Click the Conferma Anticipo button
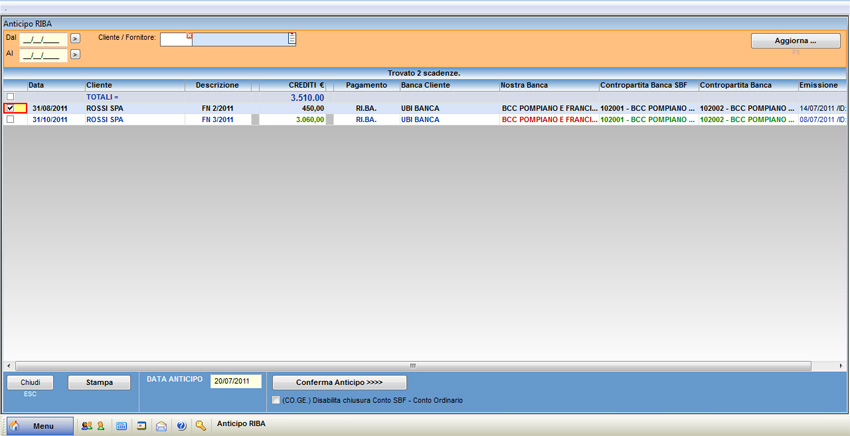The width and height of the screenshot is (850, 436). [x=339, y=383]
